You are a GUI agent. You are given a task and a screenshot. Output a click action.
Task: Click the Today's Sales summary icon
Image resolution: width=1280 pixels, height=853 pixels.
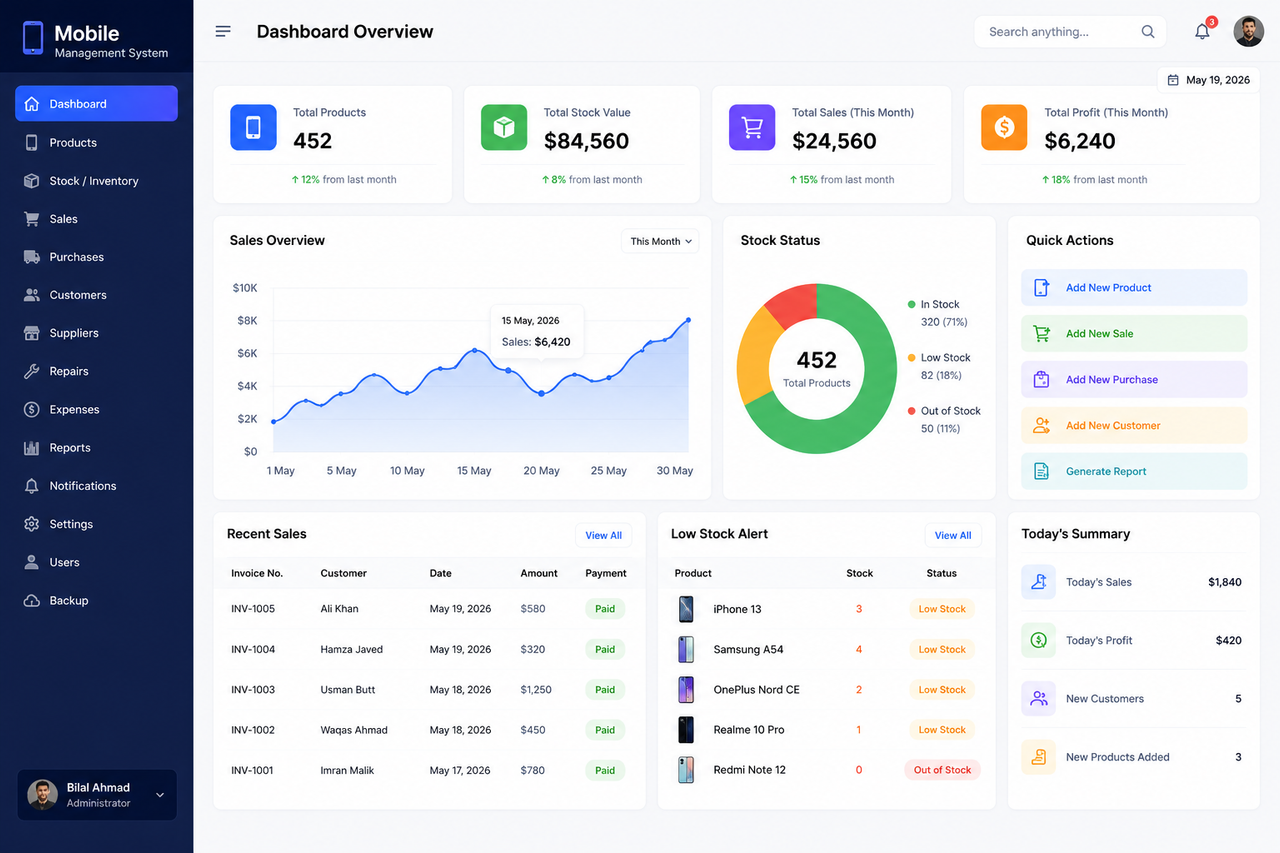1039,582
